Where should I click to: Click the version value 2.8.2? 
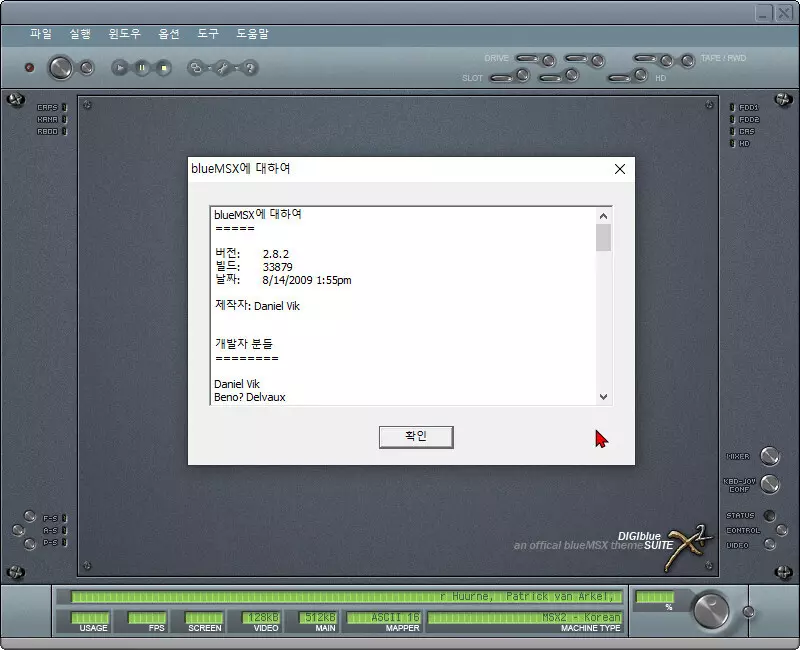pos(276,254)
